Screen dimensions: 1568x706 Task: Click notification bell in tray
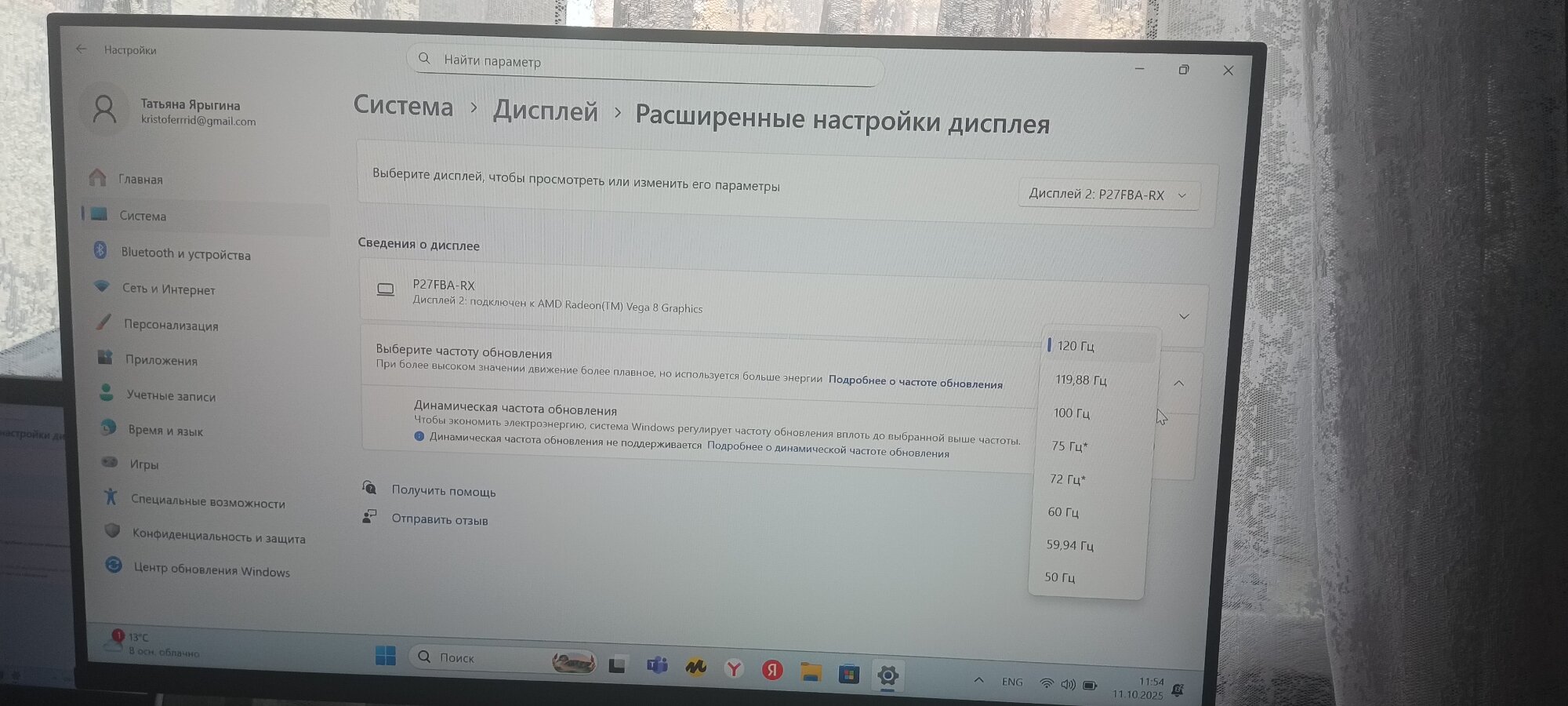pyautogui.click(x=1178, y=690)
